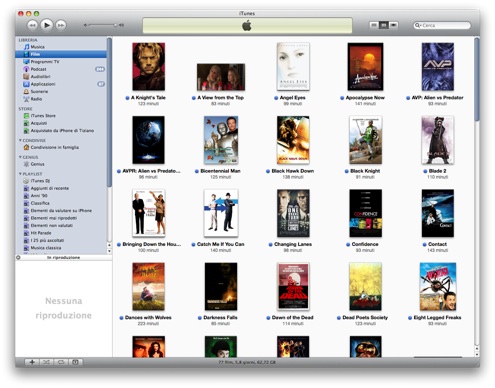Open Elementi non valutati playlist
495x388 pixels.
tap(52, 225)
